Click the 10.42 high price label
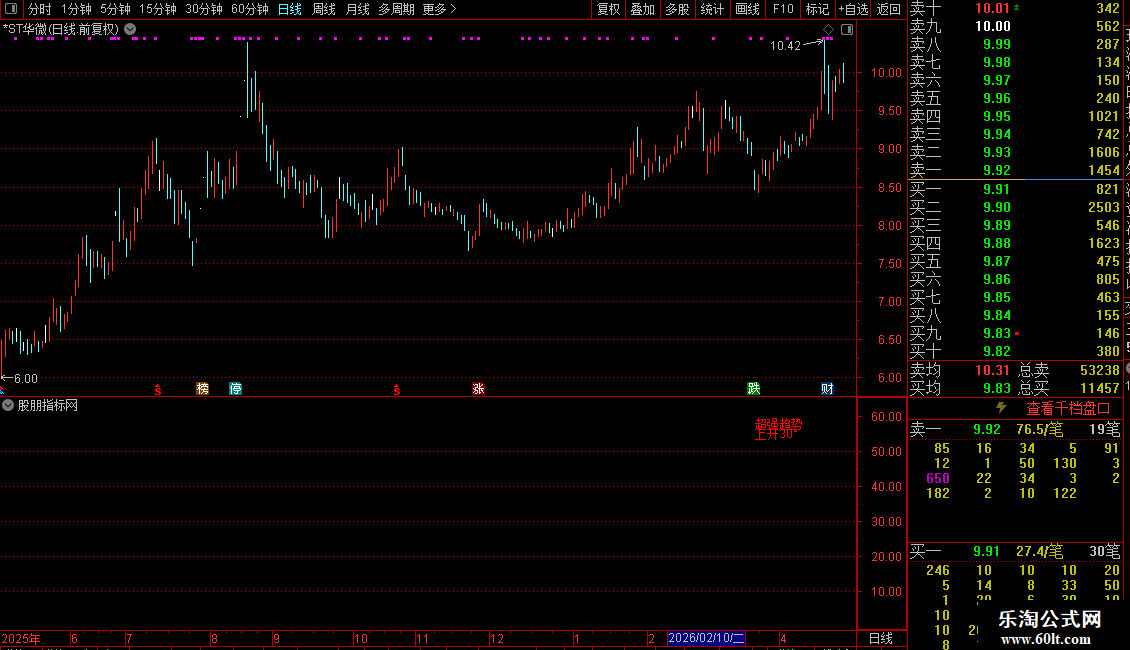 786,46
